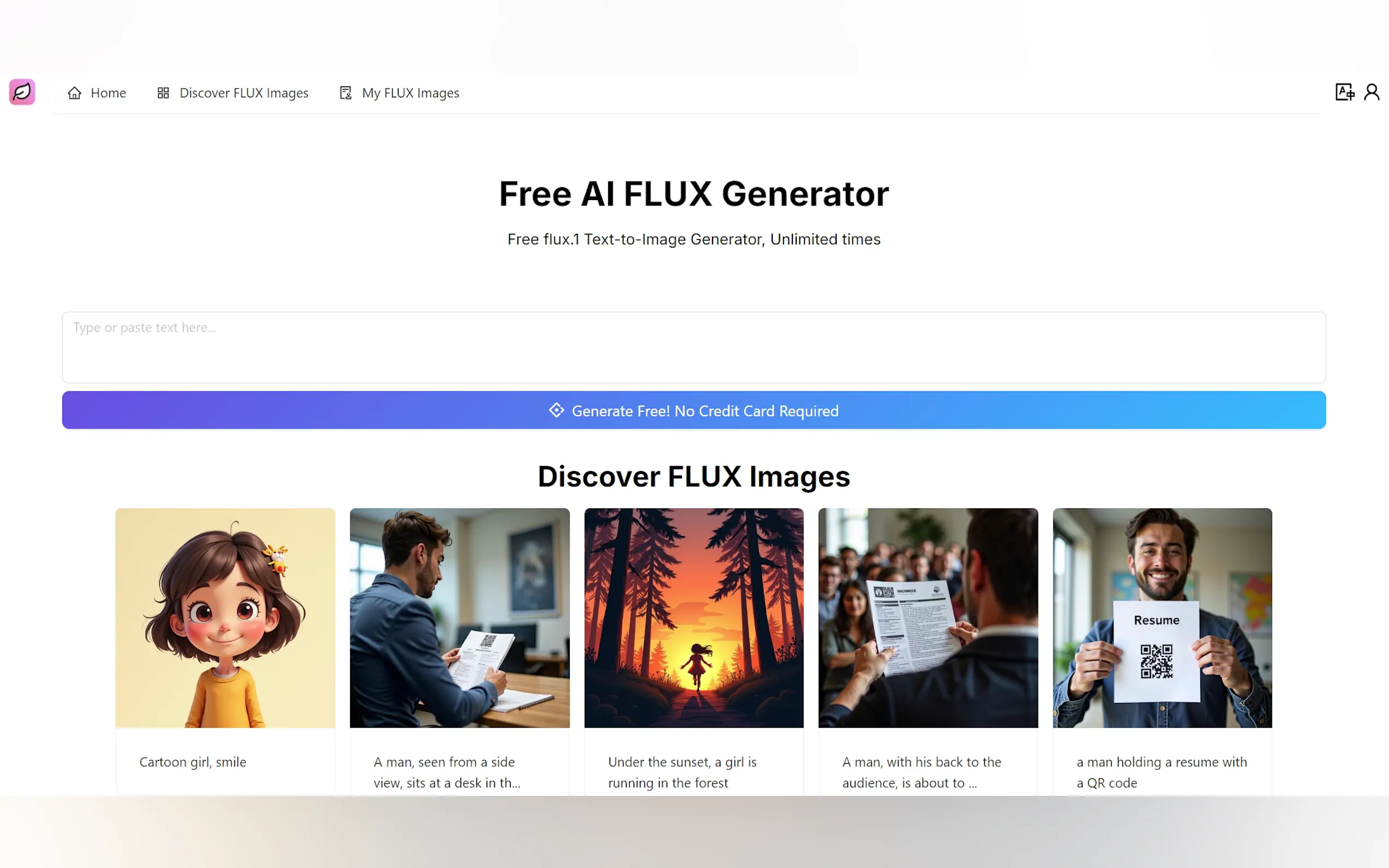
Task: Focus the 'Type or paste text here' prompt box
Action: click(x=693, y=347)
